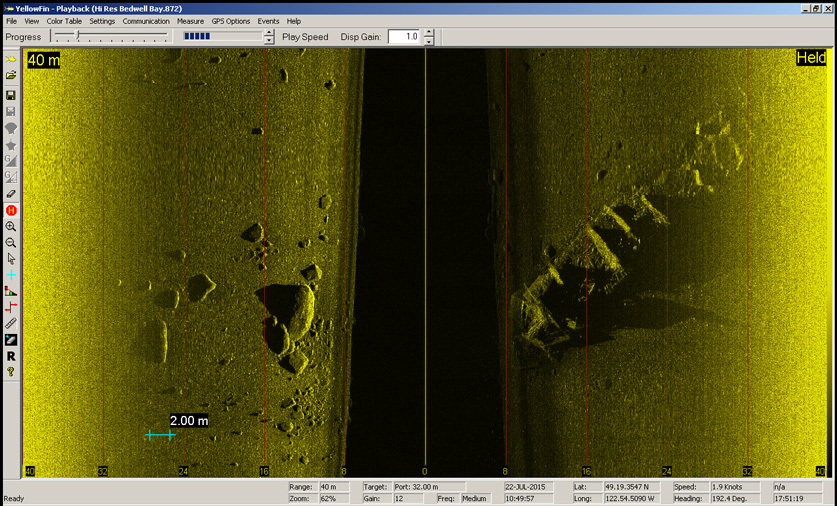Open the Measure menu
Screen dimensions: 837x506
click(x=190, y=21)
